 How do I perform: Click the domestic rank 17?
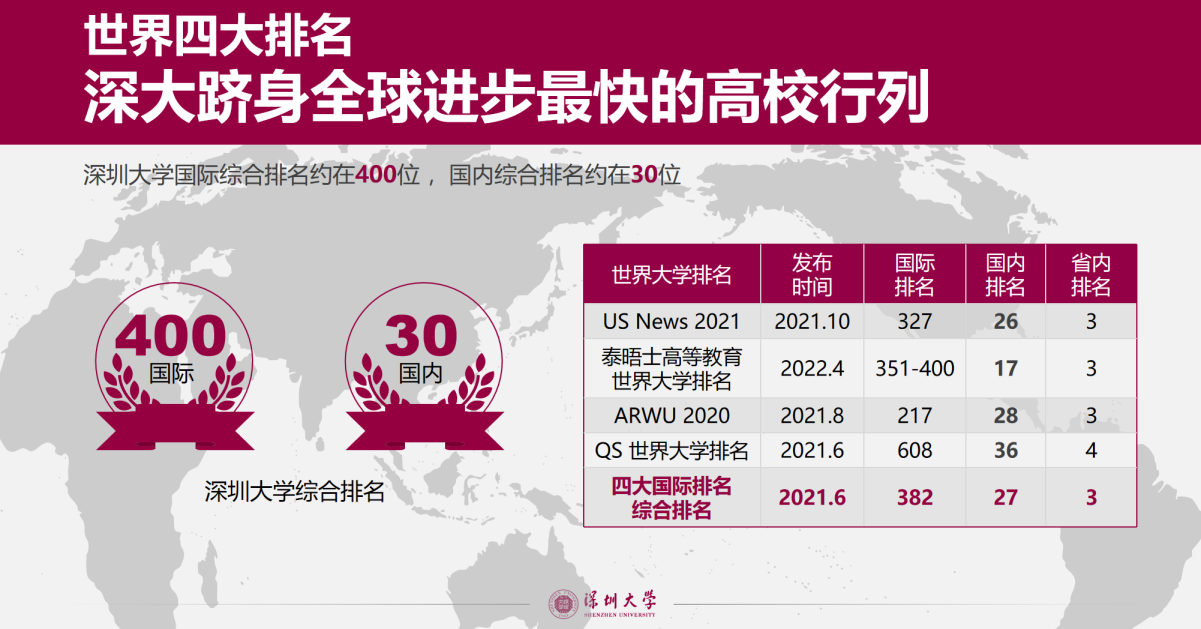tap(1006, 368)
